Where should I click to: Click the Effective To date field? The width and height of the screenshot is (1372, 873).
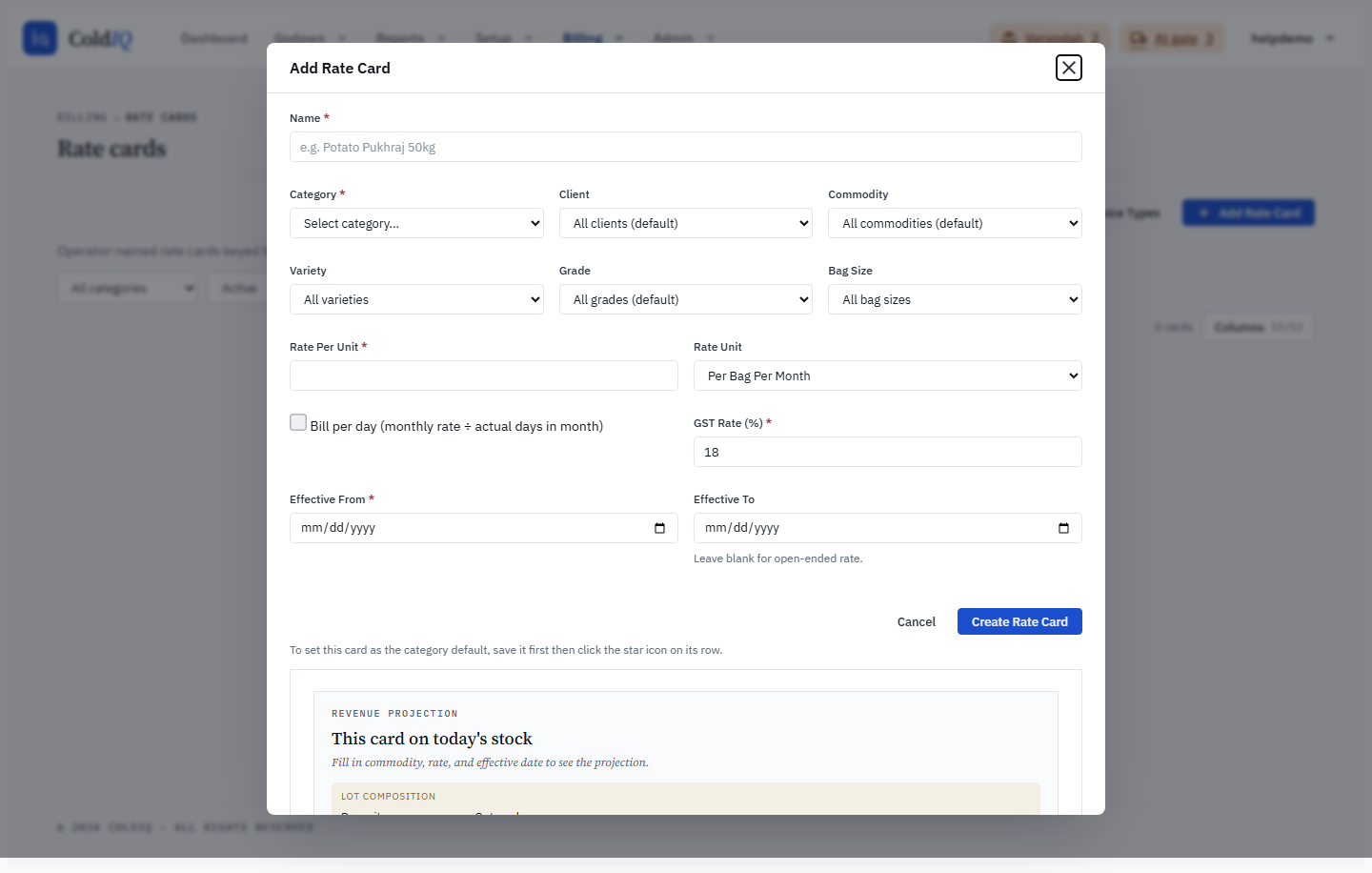[x=888, y=528]
